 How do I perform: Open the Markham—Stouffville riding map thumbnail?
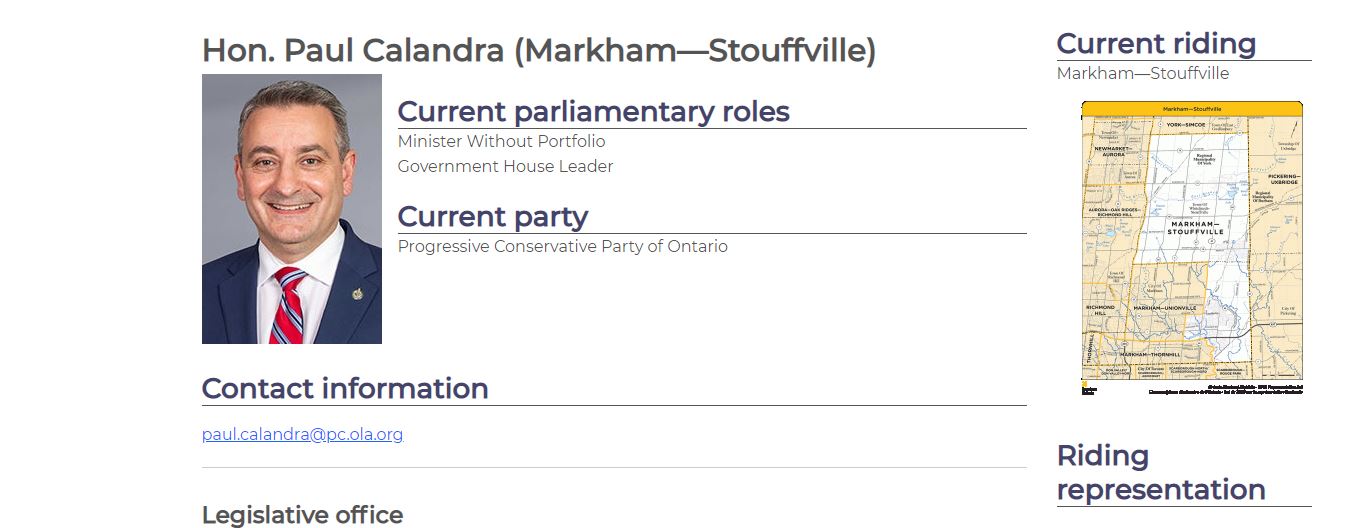click(x=1192, y=248)
